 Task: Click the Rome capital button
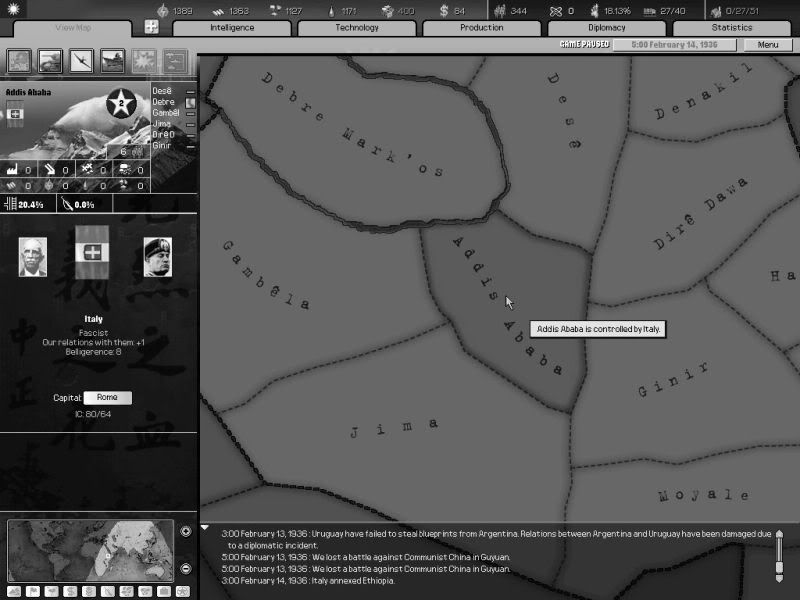[107, 397]
